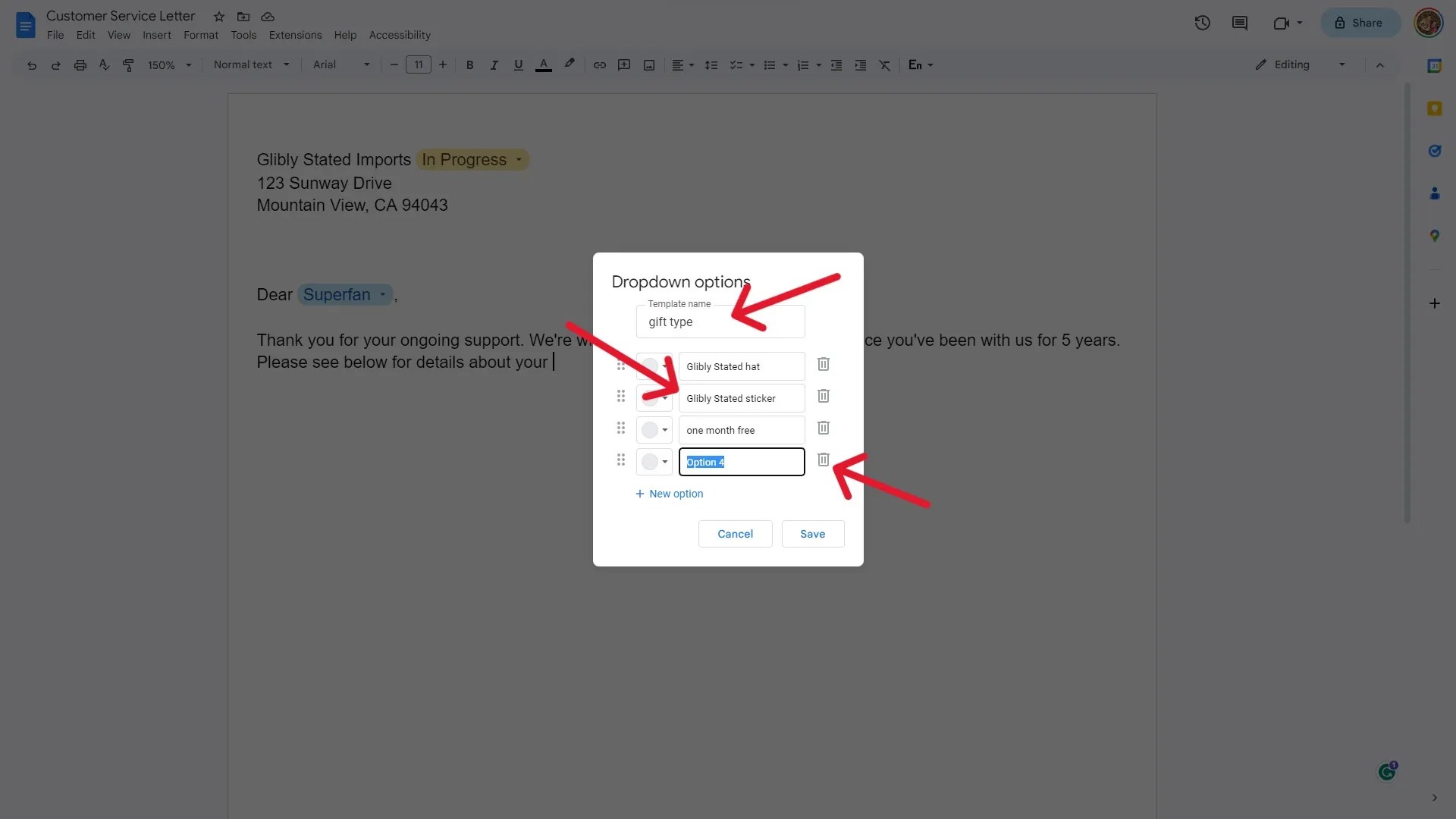1456x819 pixels.
Task: Open version history from the top bar
Action: pos(1203,23)
